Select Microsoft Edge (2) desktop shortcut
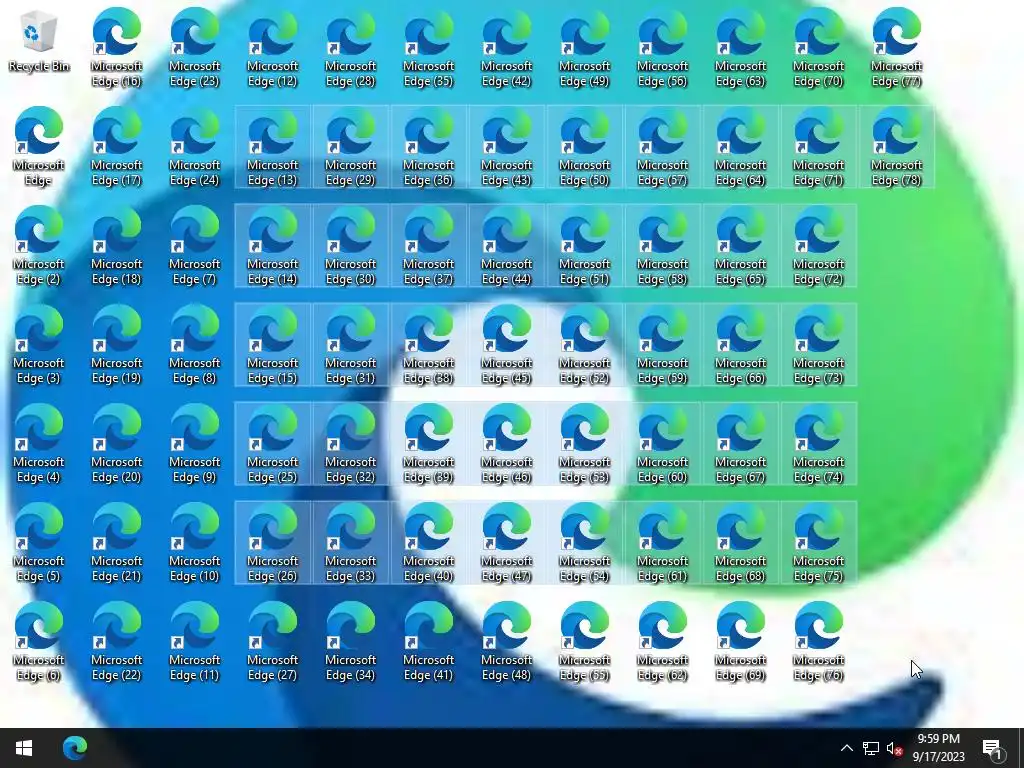 [x=39, y=246]
